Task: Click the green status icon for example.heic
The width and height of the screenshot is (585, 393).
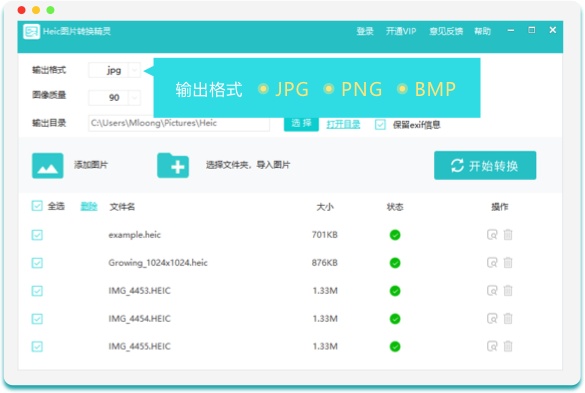Action: pyautogui.click(x=395, y=235)
